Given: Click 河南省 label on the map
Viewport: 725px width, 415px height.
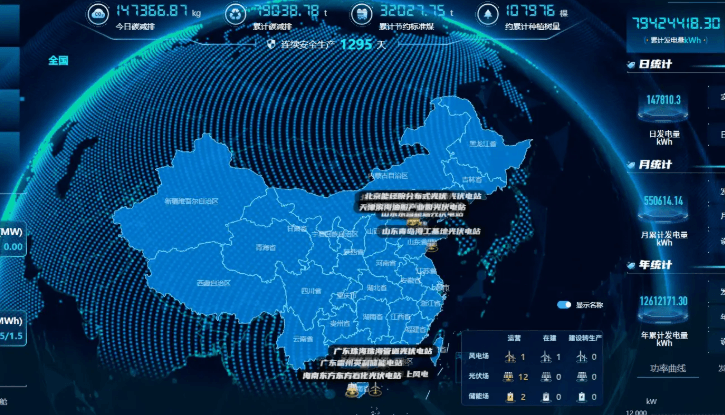Looking at the screenshot, I should point(386,263).
